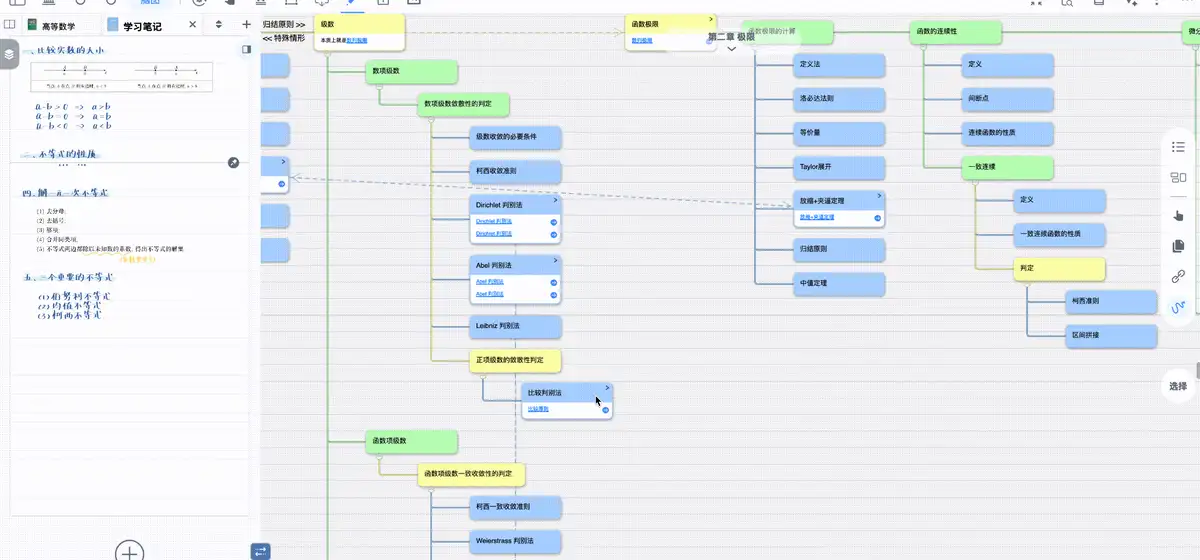Screen dimensions: 1200x560
Task: Select the 柯西收敛准则 node
Action: [x=515, y=171]
